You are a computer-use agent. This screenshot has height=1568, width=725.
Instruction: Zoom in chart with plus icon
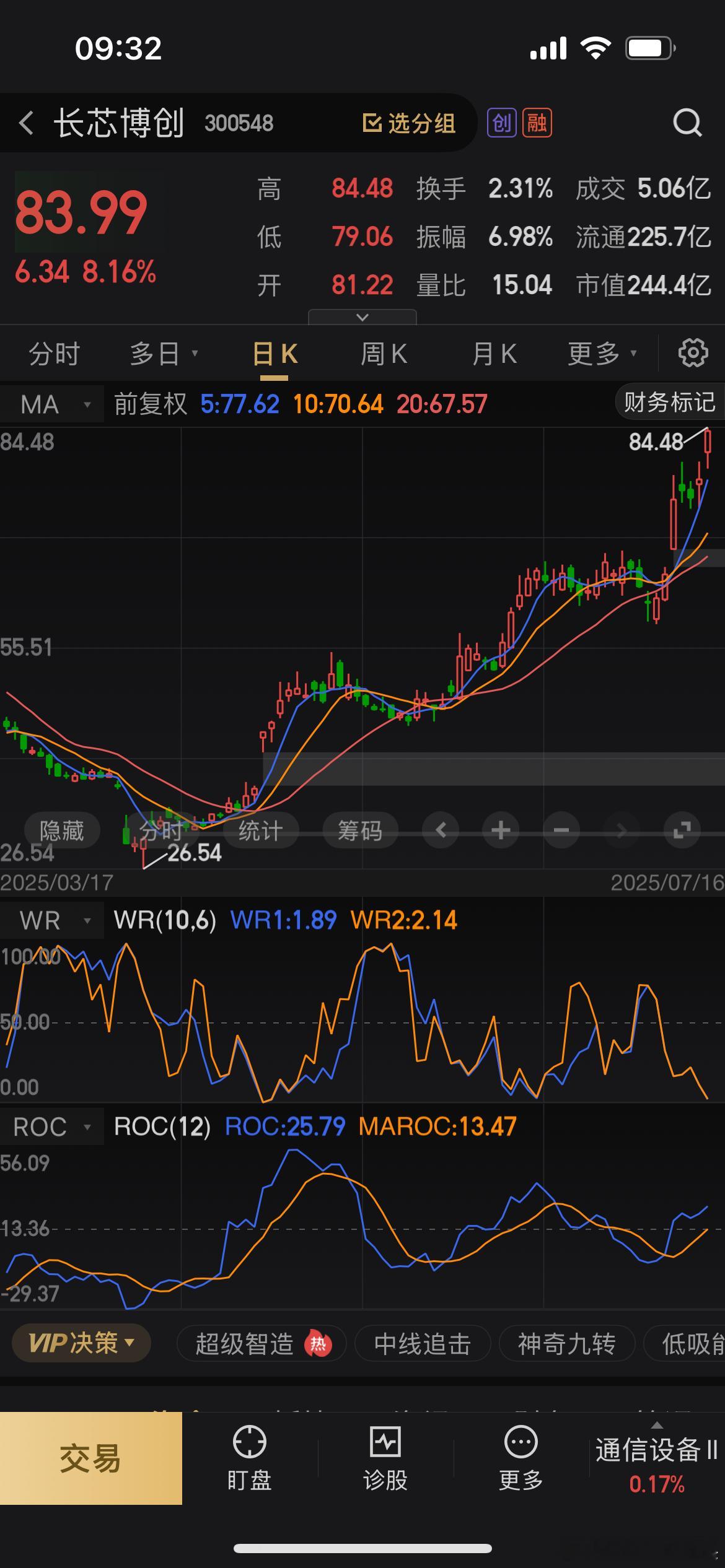pyautogui.click(x=501, y=830)
